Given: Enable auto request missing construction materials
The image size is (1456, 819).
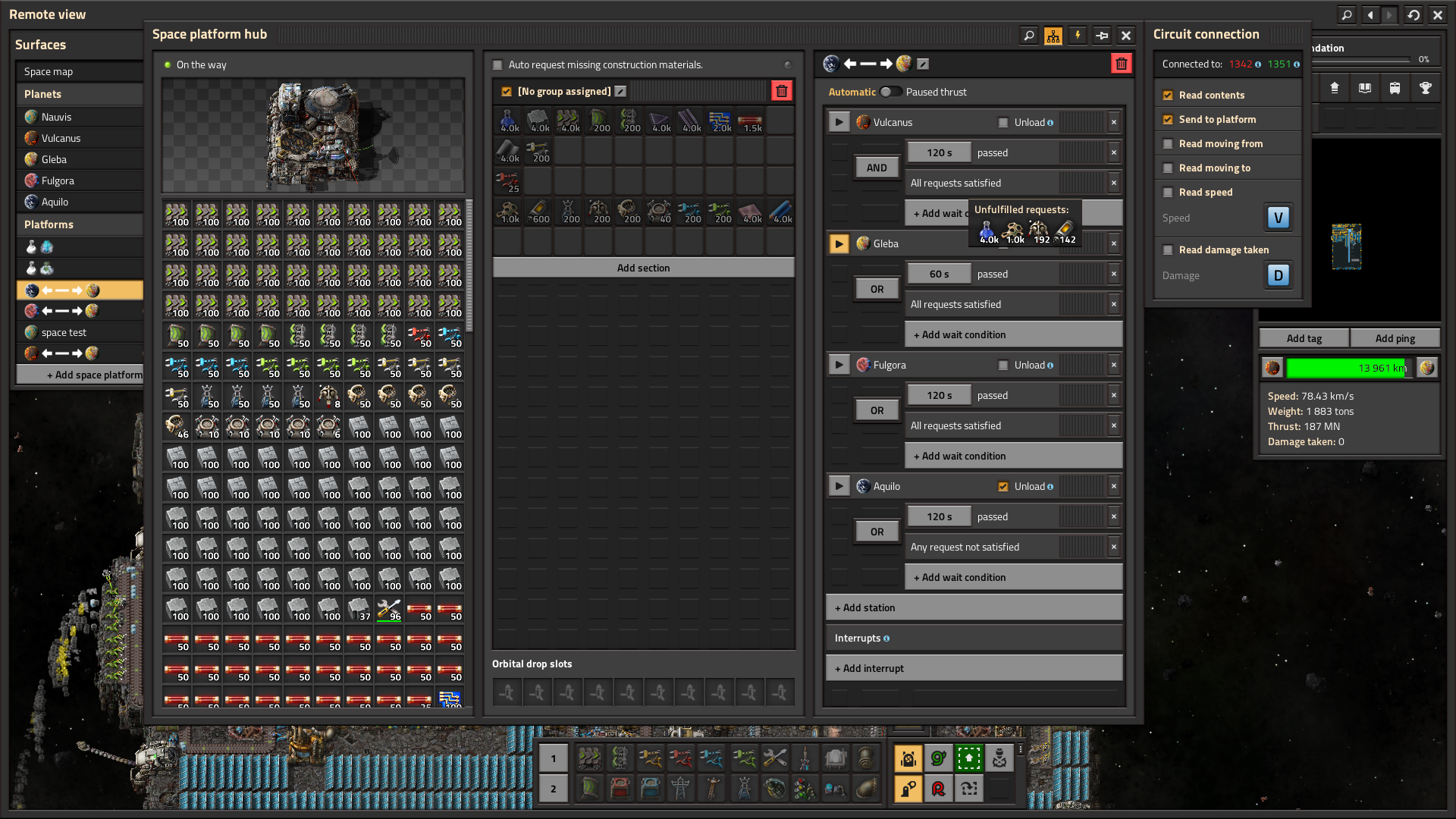Looking at the screenshot, I should pyautogui.click(x=498, y=65).
